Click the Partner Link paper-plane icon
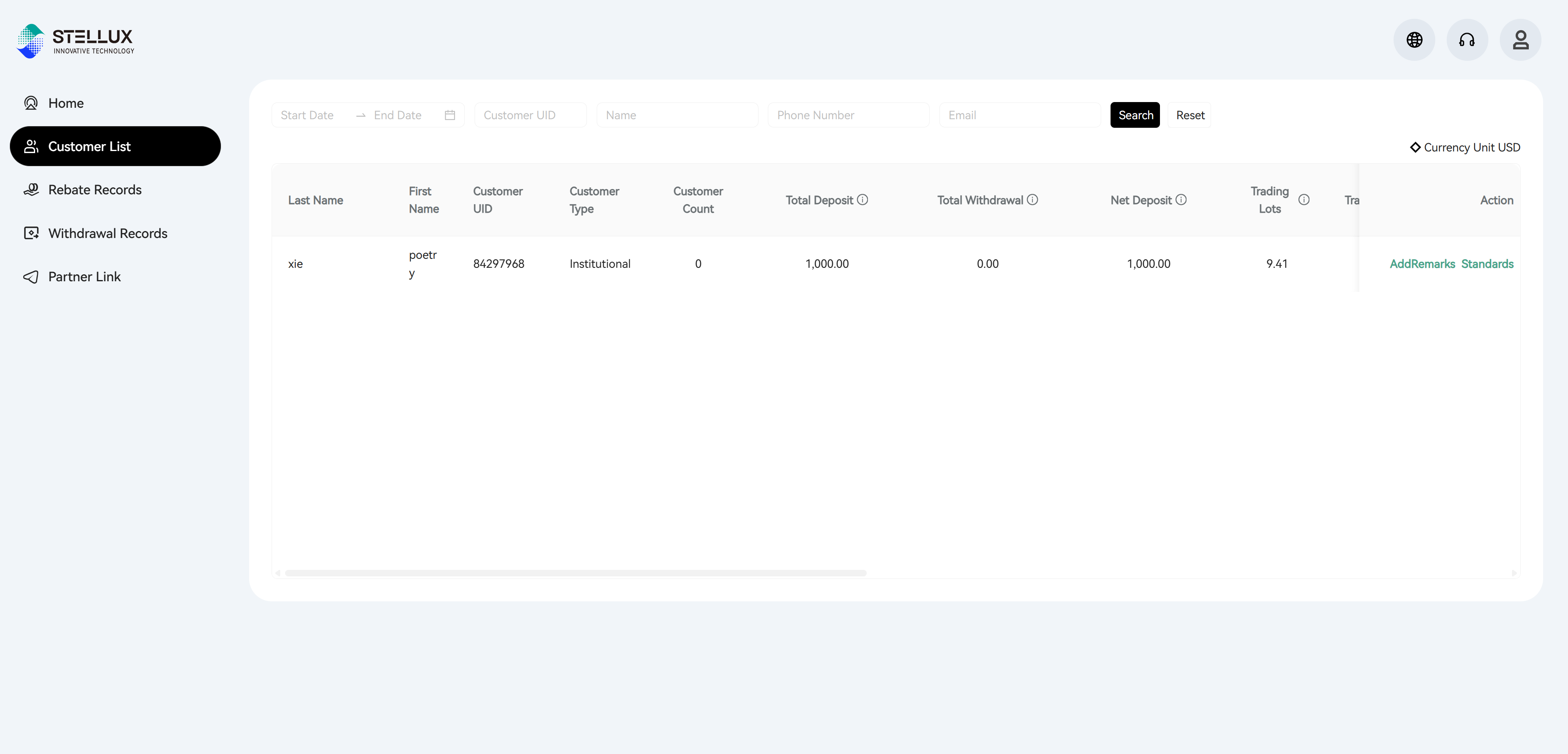Image resolution: width=1568 pixels, height=754 pixels. point(31,277)
